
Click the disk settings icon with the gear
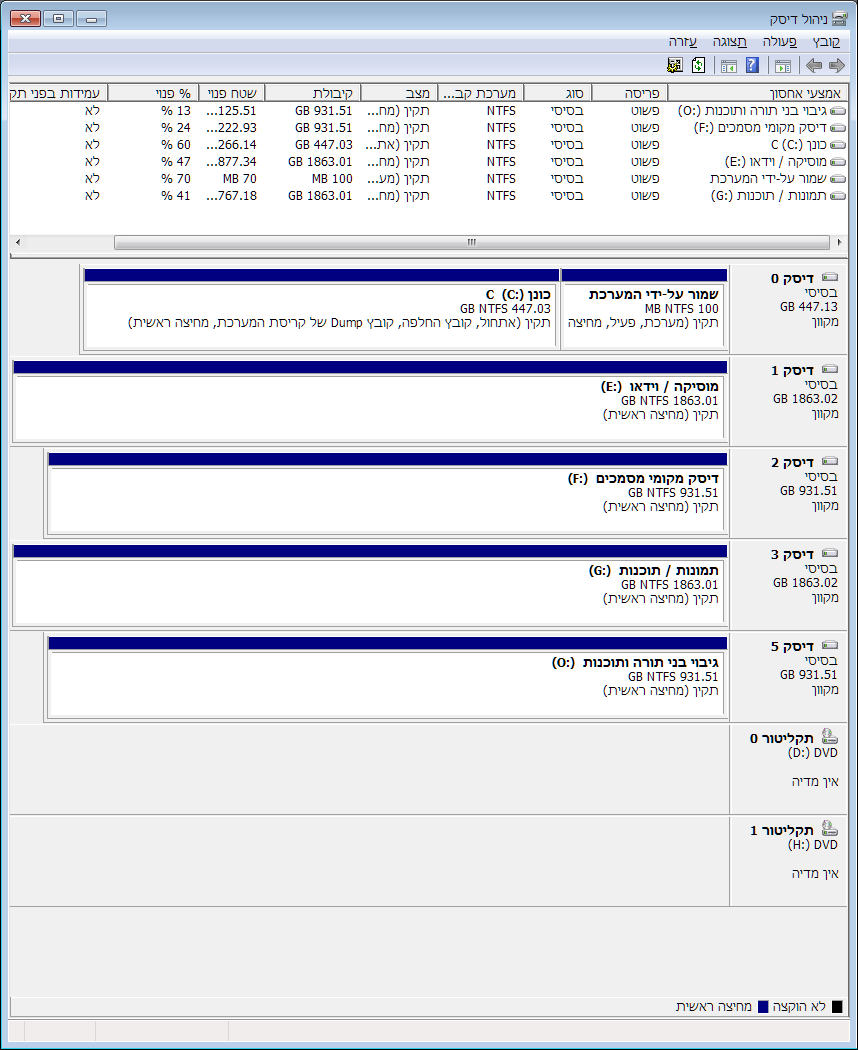pos(673,64)
